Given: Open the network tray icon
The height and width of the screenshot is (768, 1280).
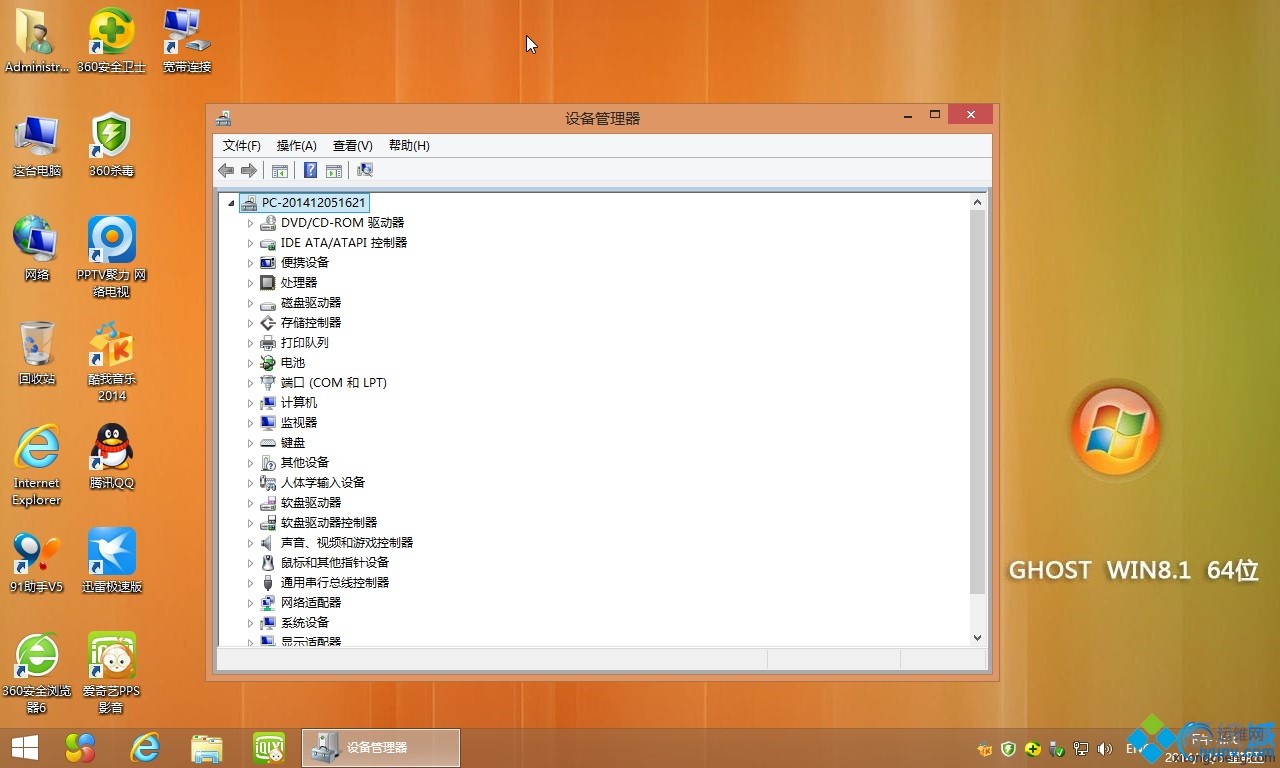Looking at the screenshot, I should coord(1081,749).
